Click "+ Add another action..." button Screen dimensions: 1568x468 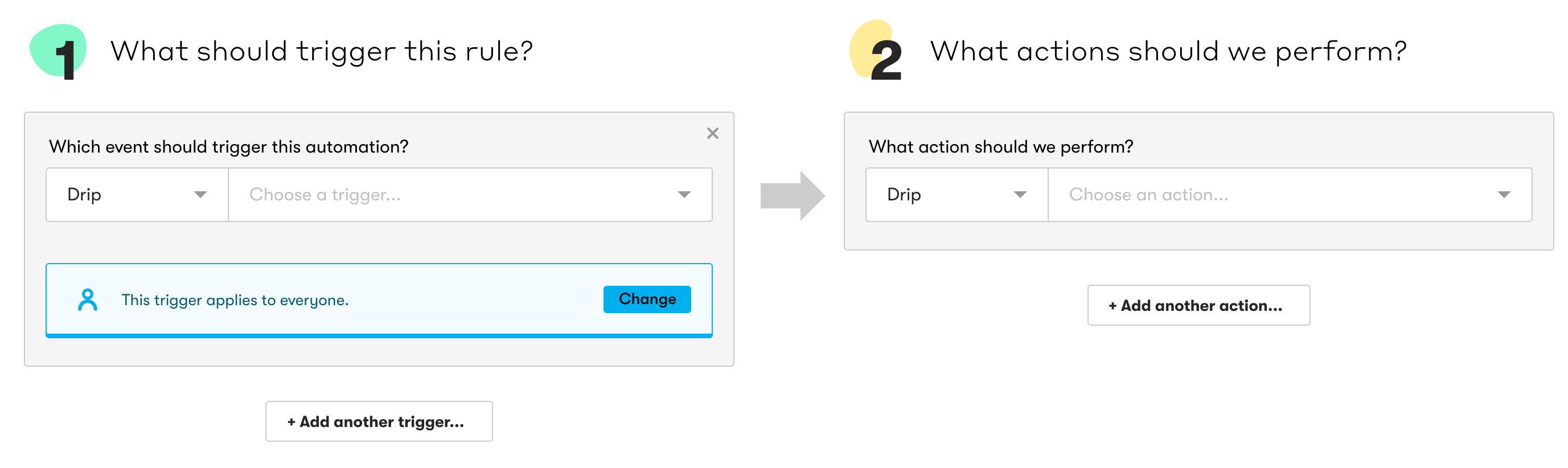click(1198, 305)
